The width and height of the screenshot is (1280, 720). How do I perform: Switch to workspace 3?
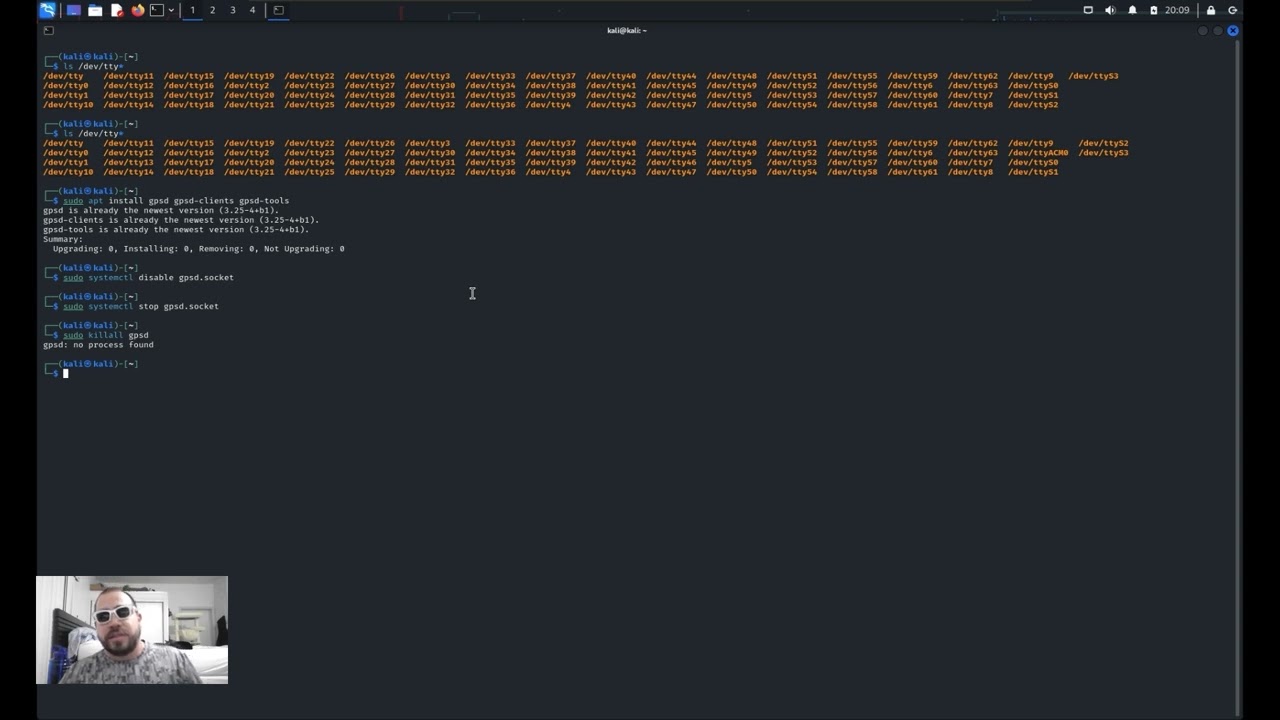[232, 10]
